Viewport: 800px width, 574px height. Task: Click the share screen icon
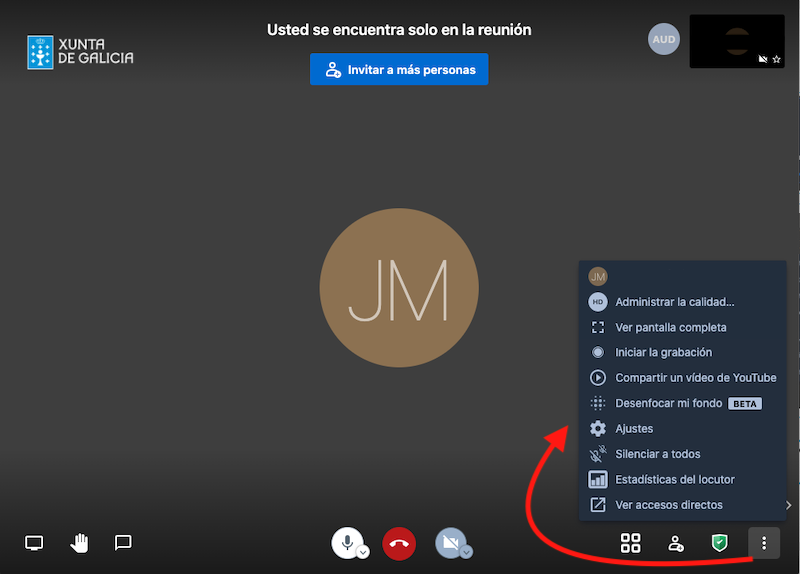[x=34, y=543]
